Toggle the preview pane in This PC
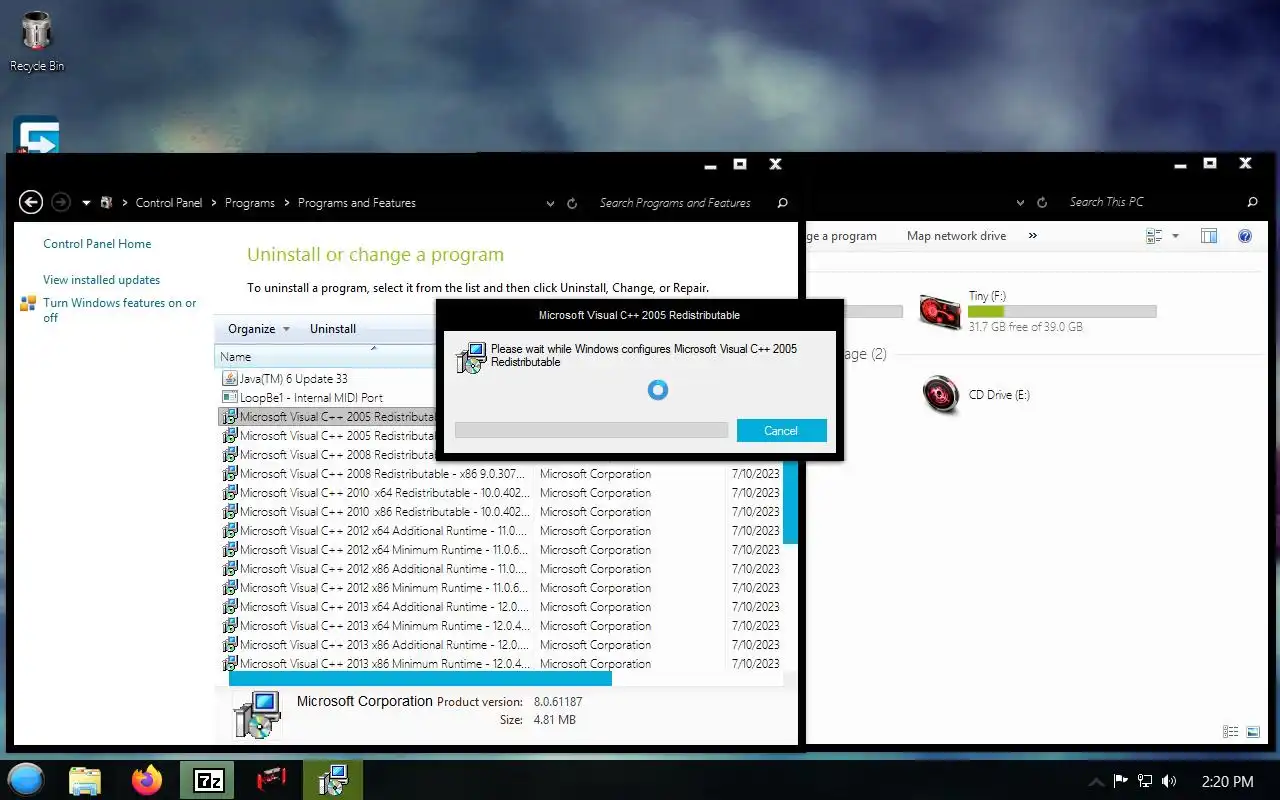The width and height of the screenshot is (1280, 800). (x=1209, y=236)
